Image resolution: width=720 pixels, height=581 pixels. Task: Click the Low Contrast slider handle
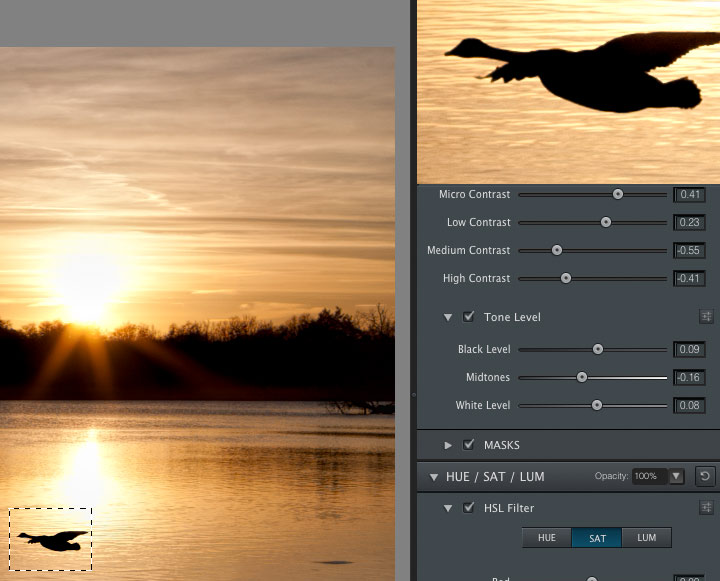coord(606,222)
